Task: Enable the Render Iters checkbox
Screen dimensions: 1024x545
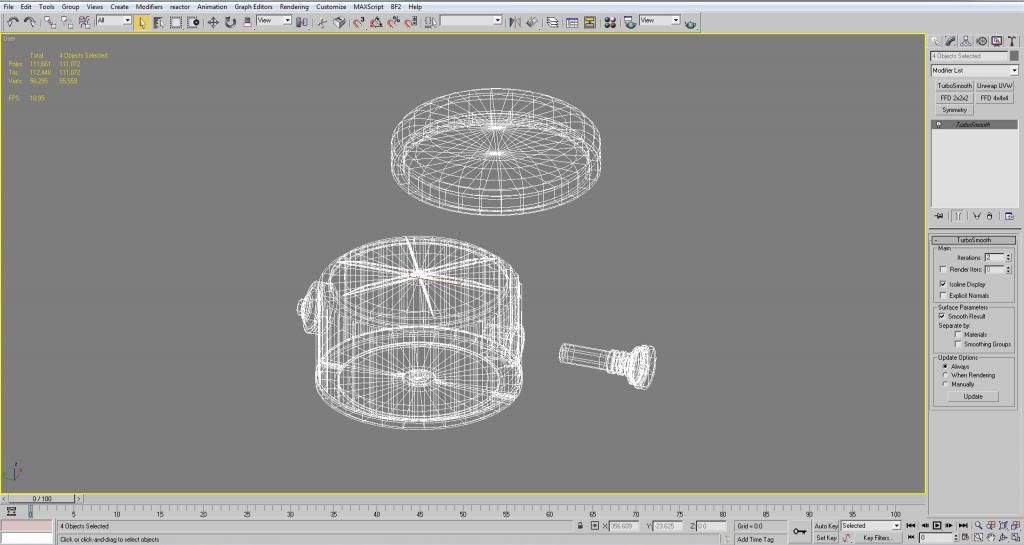Action: tap(942, 269)
